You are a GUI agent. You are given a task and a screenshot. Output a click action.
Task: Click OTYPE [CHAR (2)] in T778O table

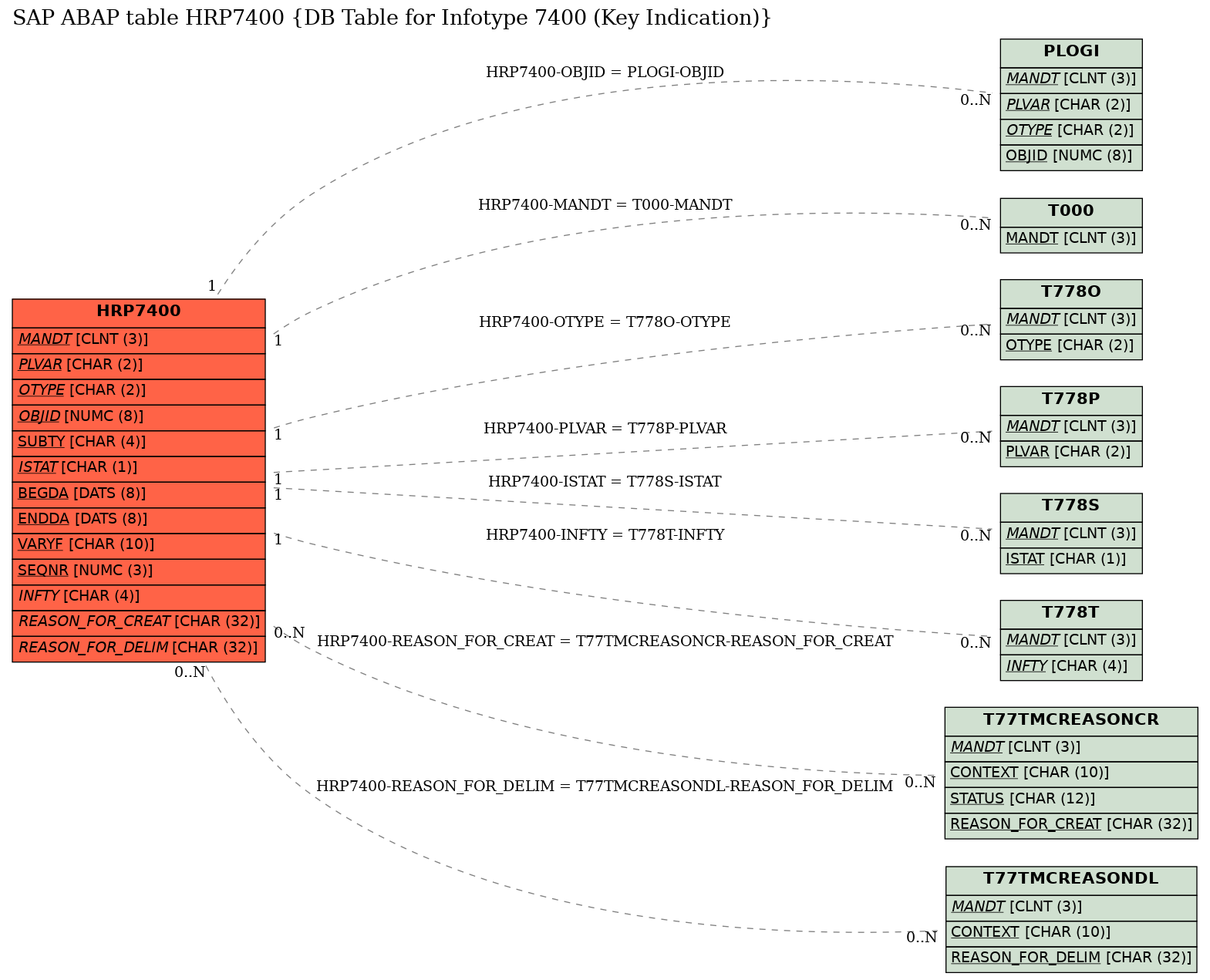pyautogui.click(x=1071, y=346)
